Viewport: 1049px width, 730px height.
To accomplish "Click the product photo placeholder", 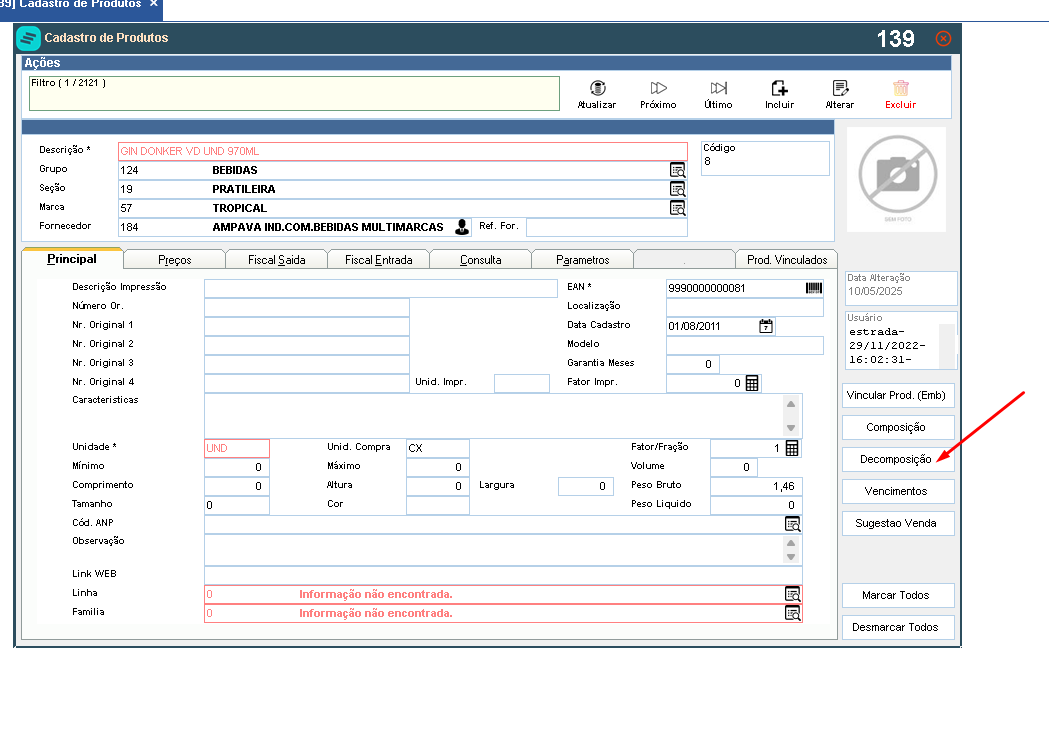I will tap(897, 179).
